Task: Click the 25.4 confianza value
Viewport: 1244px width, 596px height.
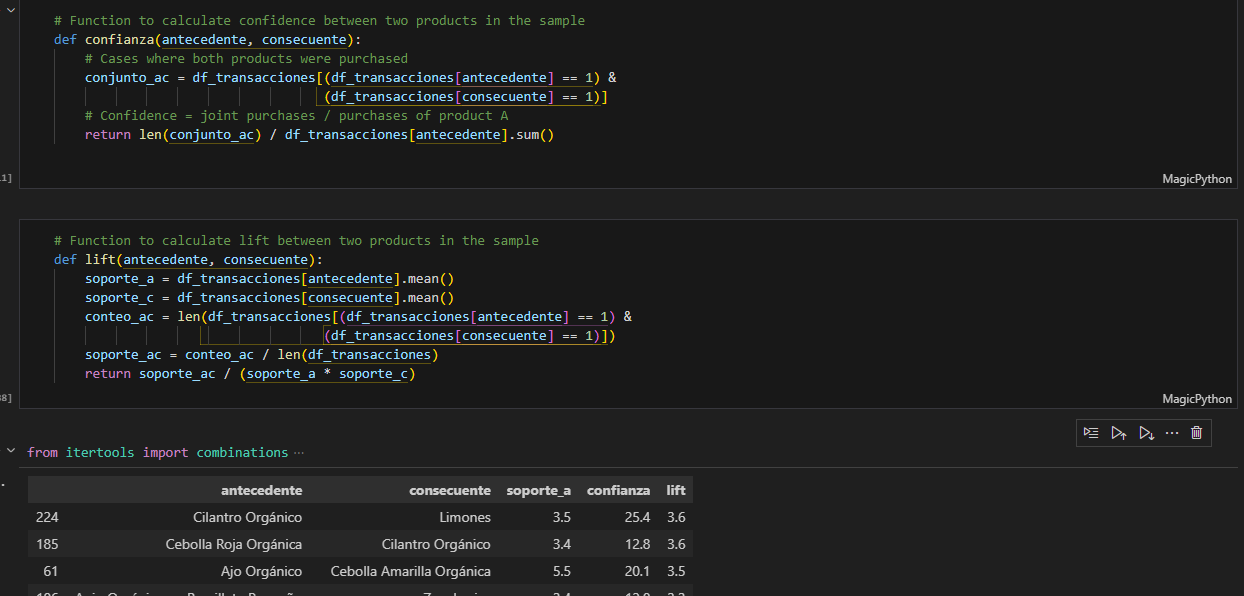Action: [x=635, y=517]
